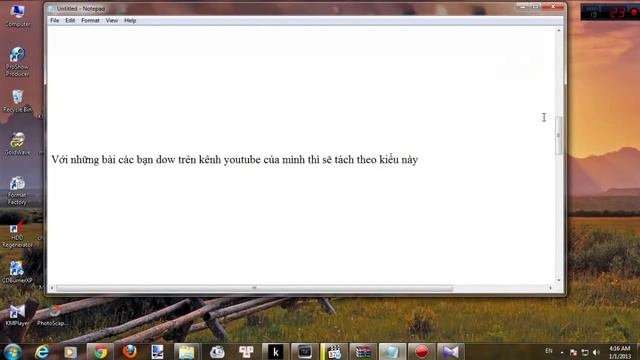Screen dimensions: 640x360
Task: Select the ProShow Producer desktop icon
Action: point(17,61)
